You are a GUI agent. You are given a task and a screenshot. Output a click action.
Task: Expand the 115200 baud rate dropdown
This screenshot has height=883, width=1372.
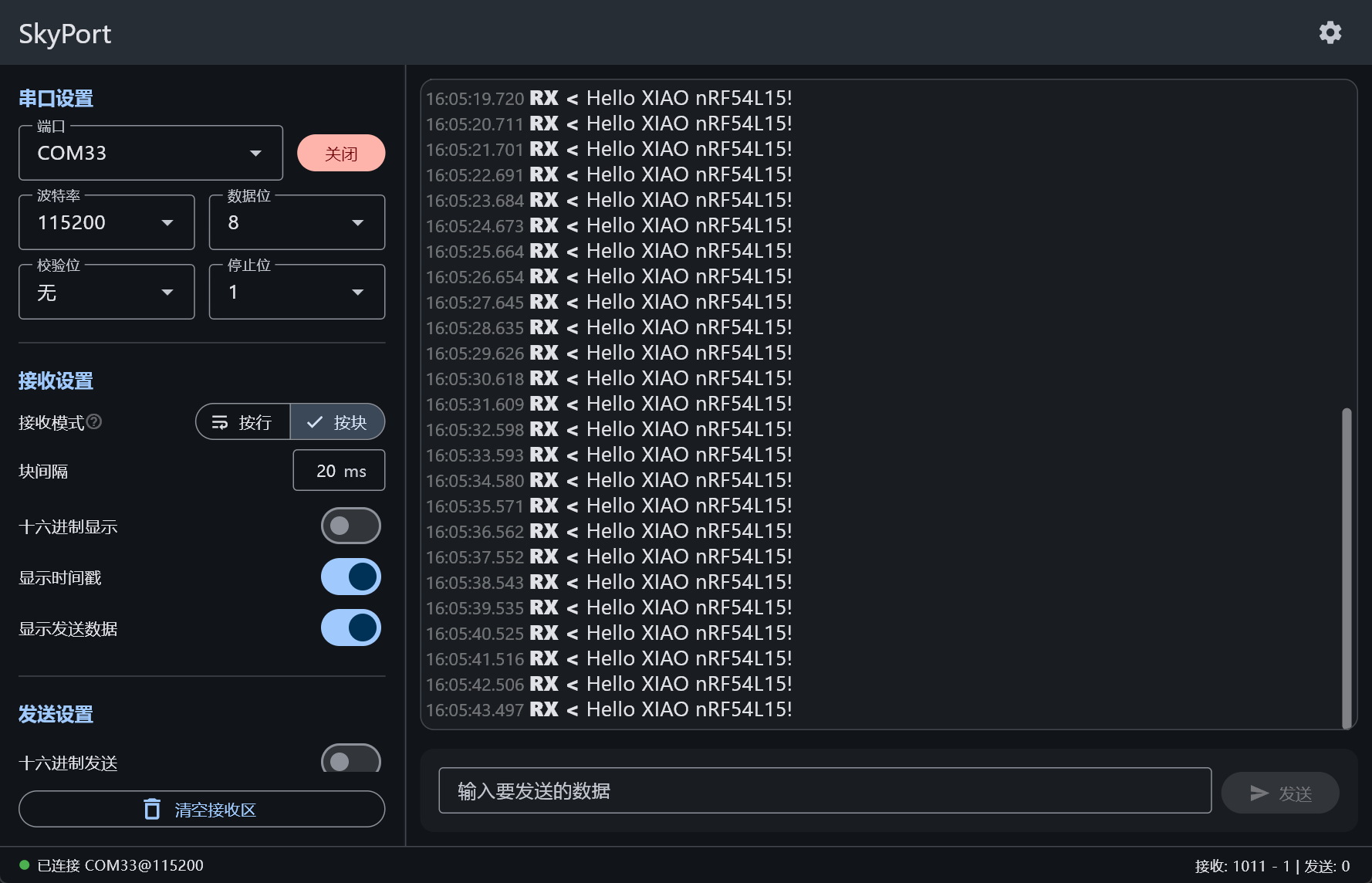[x=106, y=222]
